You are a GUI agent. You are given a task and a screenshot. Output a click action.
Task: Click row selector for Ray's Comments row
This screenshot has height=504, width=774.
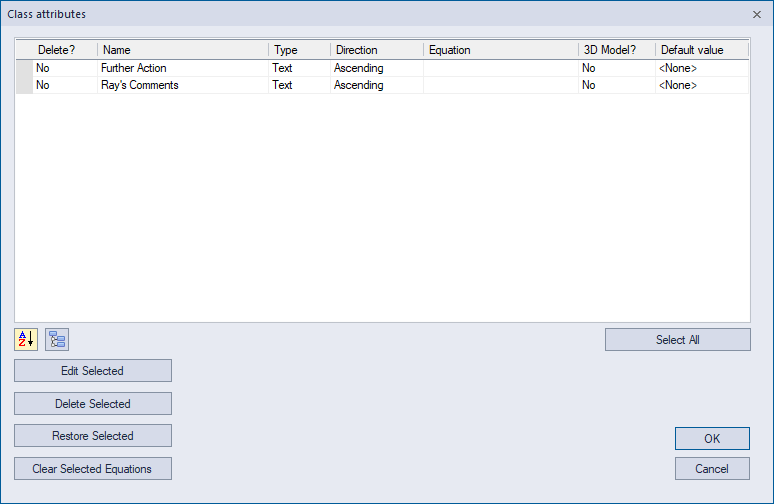[x=24, y=85]
